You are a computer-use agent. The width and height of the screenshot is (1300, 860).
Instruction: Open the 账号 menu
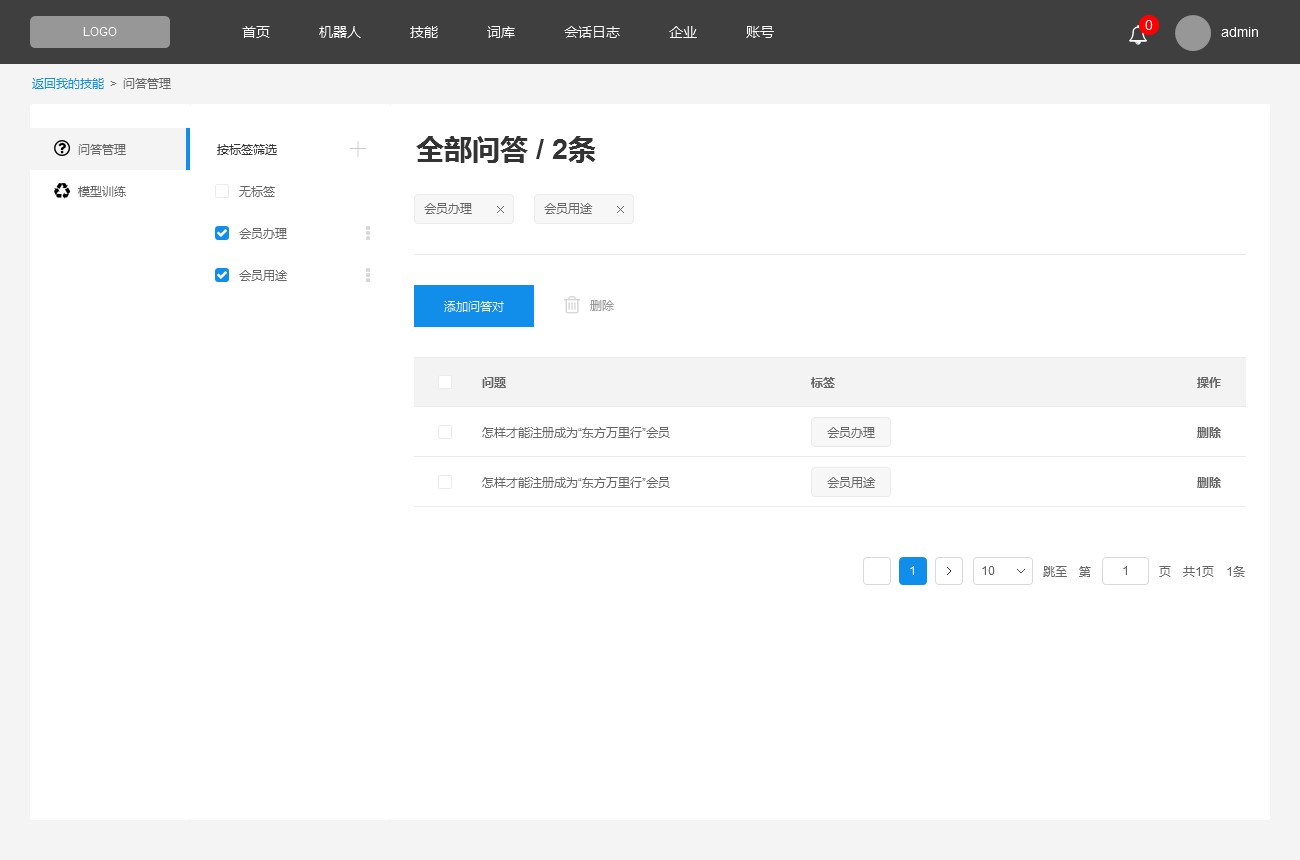pos(760,32)
